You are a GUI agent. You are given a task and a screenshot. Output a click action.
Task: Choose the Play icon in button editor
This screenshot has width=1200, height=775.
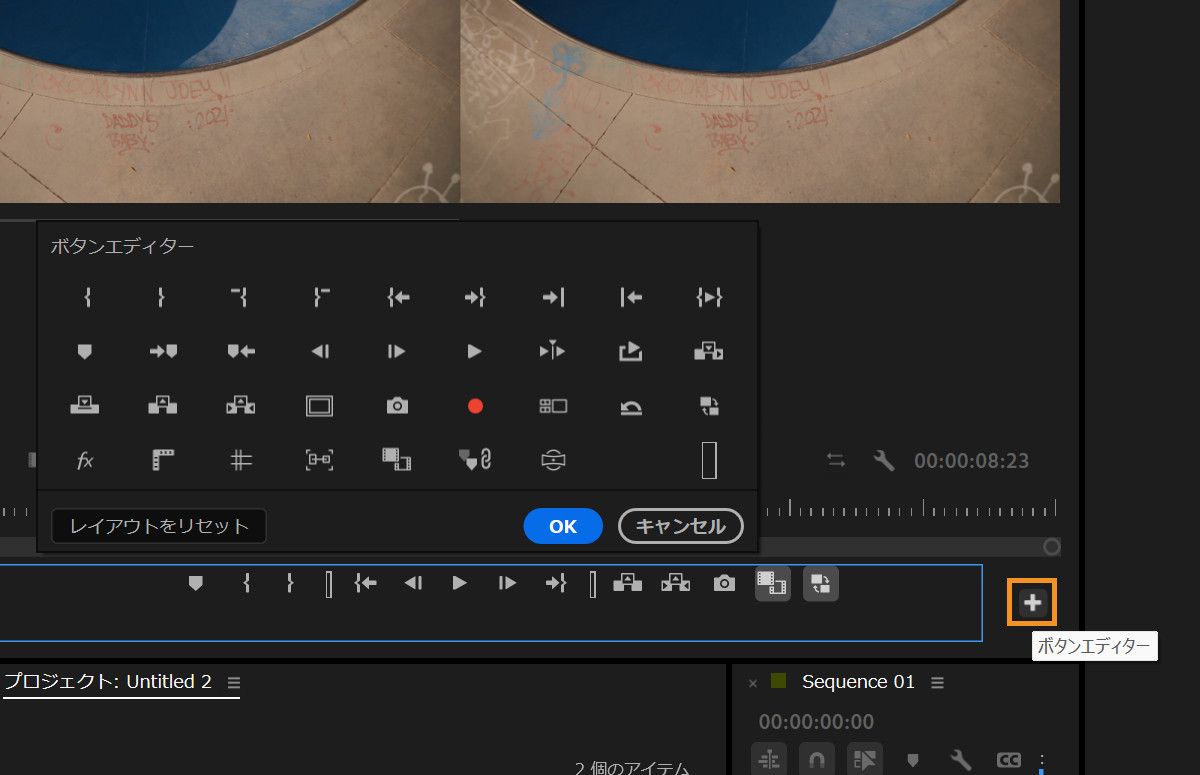(x=475, y=351)
